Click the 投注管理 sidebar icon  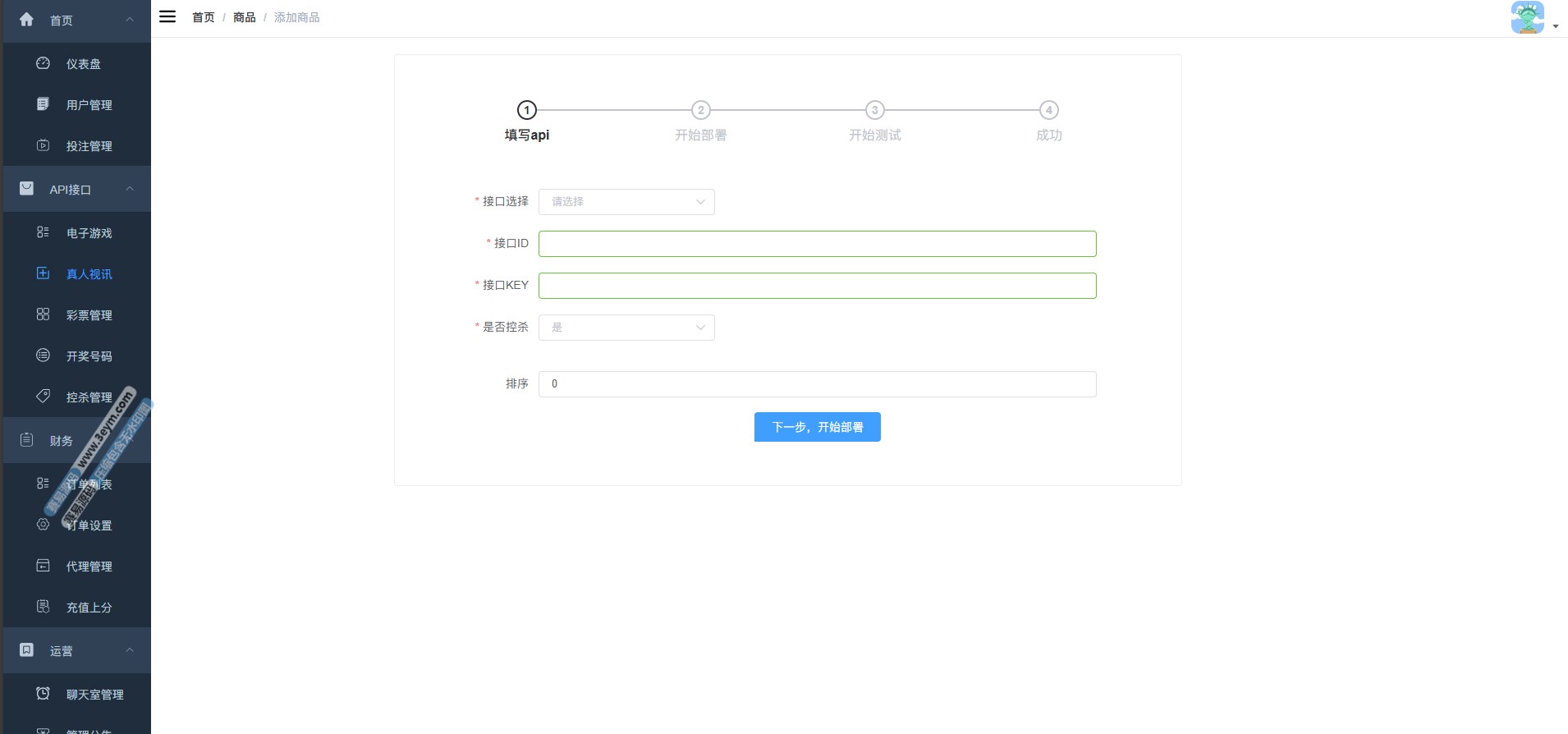[44, 145]
